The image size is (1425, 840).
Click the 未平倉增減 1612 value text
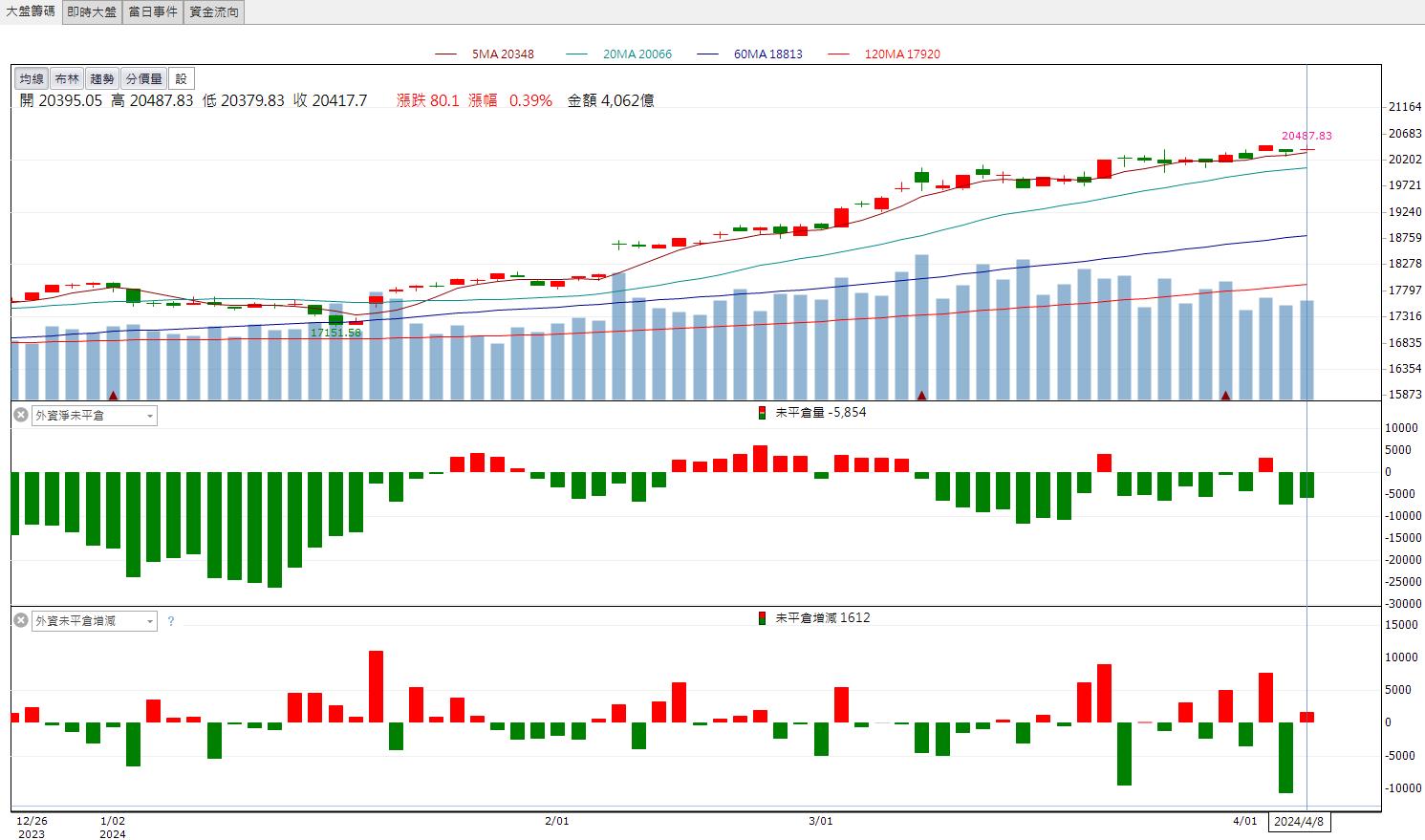tap(823, 618)
